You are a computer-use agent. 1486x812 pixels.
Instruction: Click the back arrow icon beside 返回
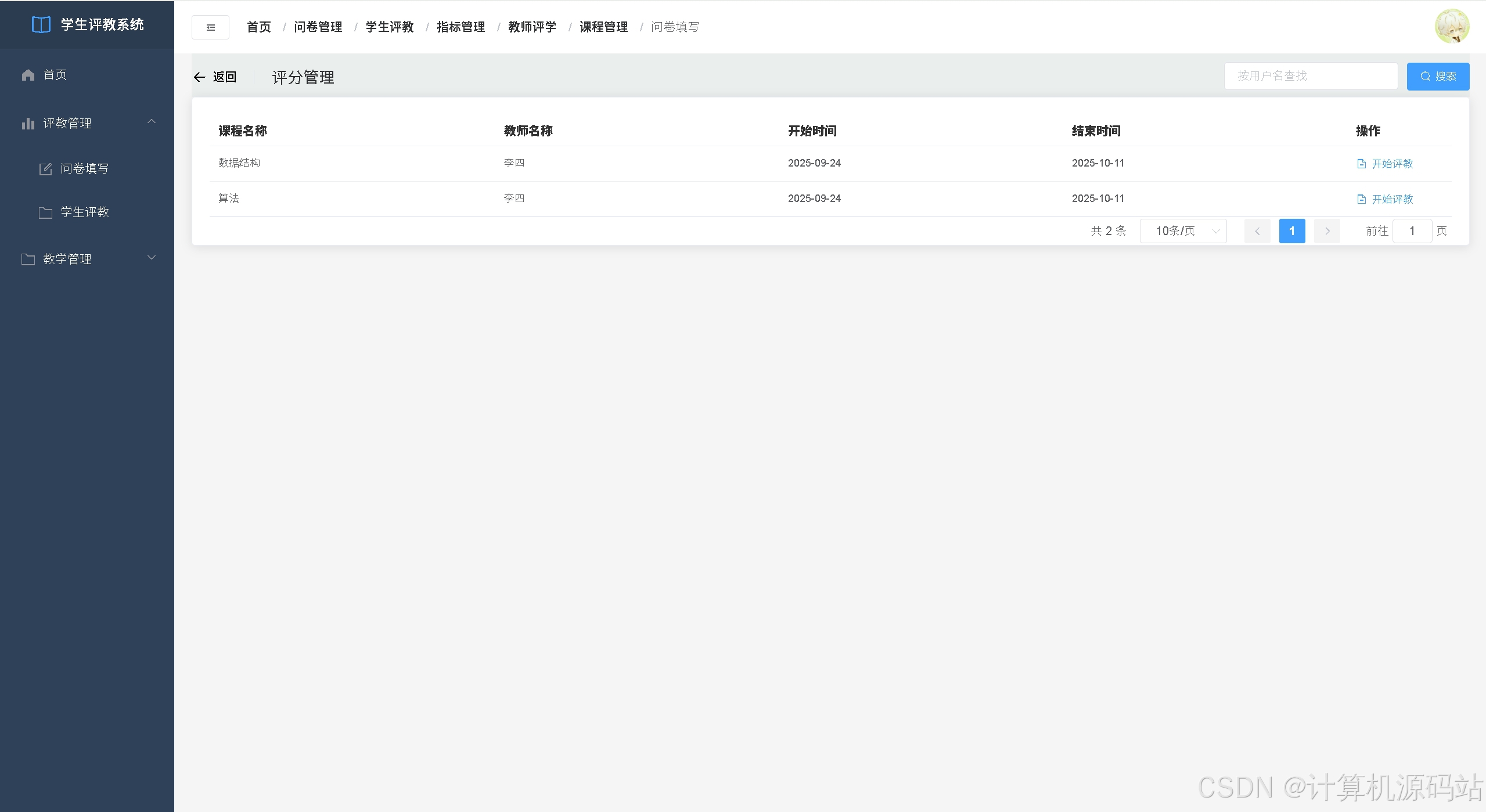click(200, 77)
